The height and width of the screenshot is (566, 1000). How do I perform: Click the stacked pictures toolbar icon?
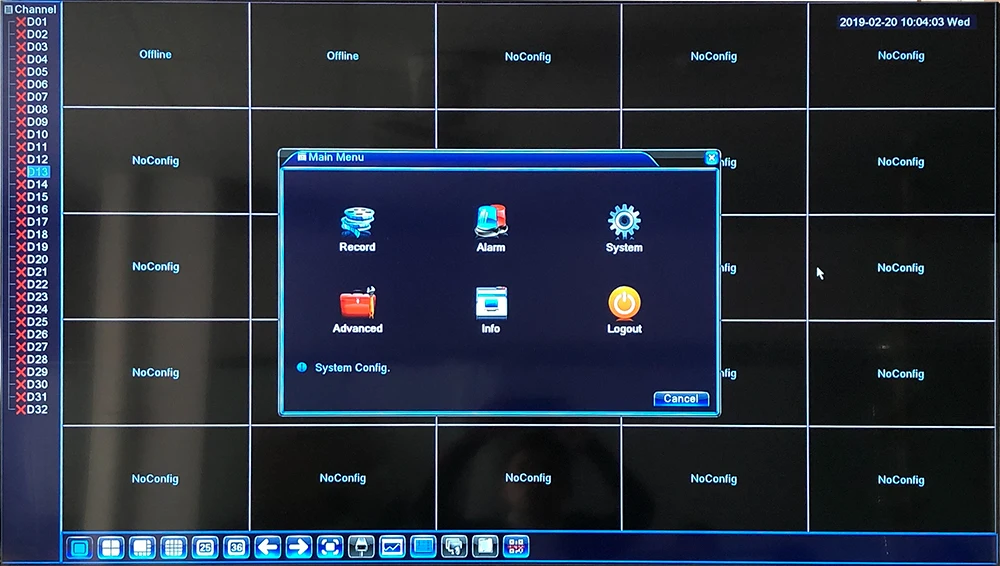454,547
